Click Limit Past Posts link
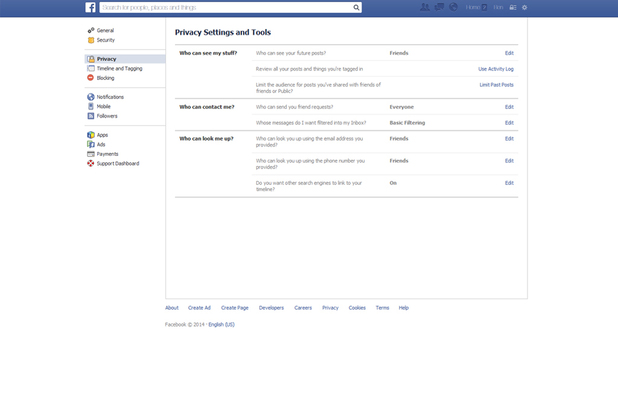618x411 pixels. (497, 85)
